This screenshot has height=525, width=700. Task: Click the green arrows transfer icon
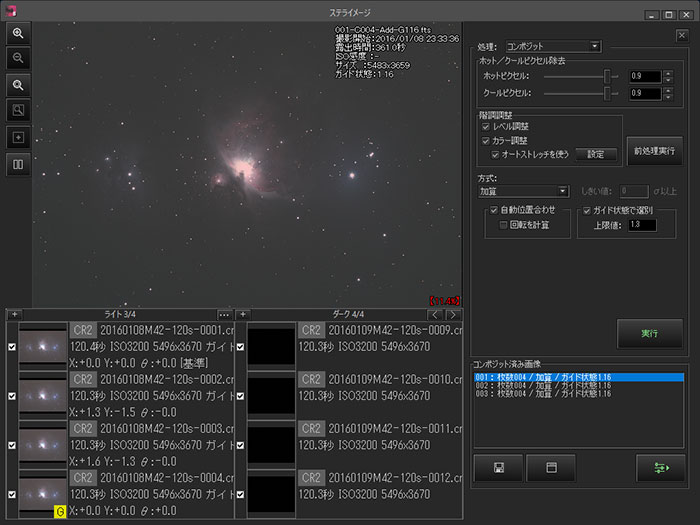(x=659, y=467)
